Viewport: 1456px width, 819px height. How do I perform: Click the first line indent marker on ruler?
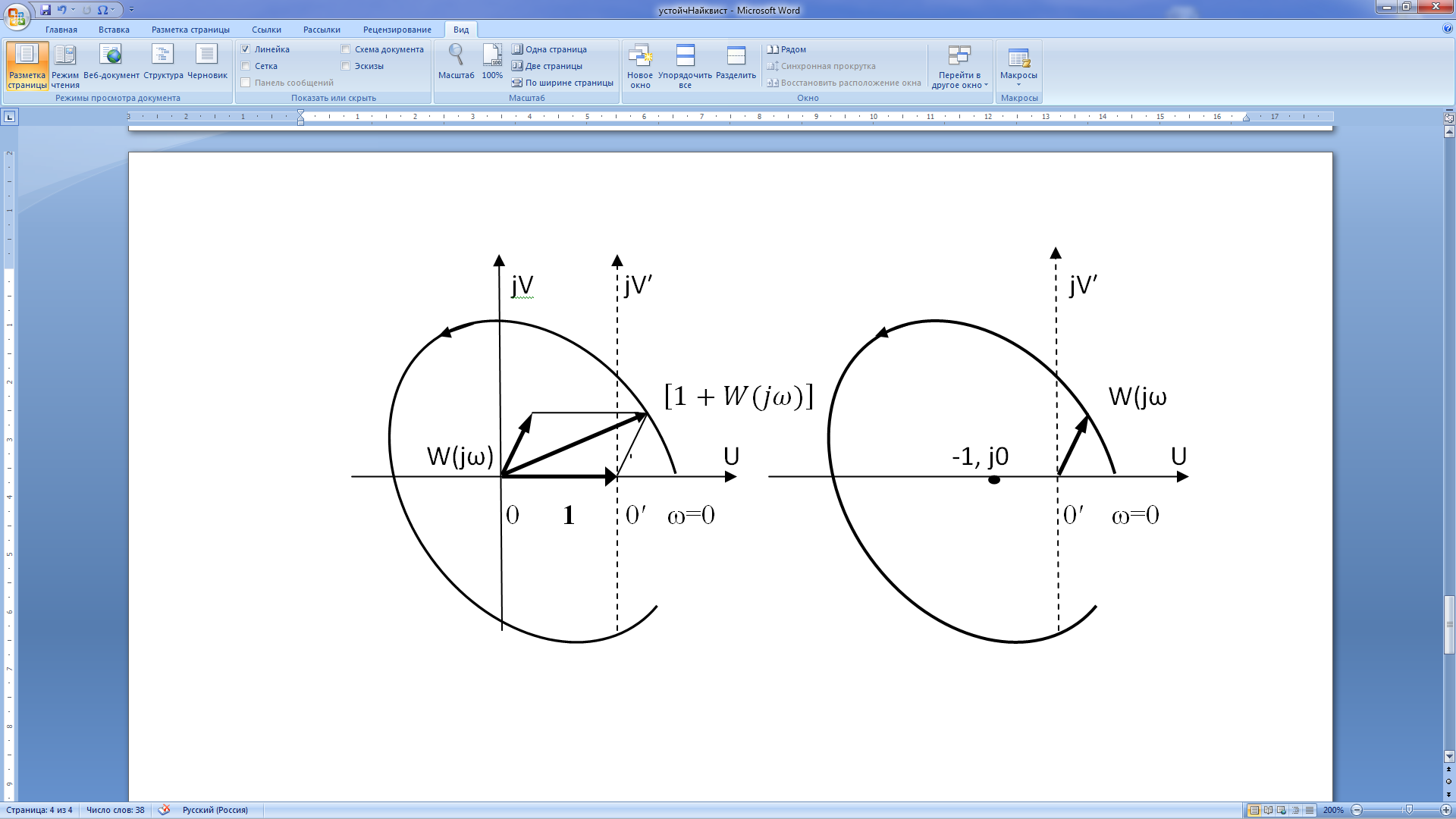coord(301,113)
